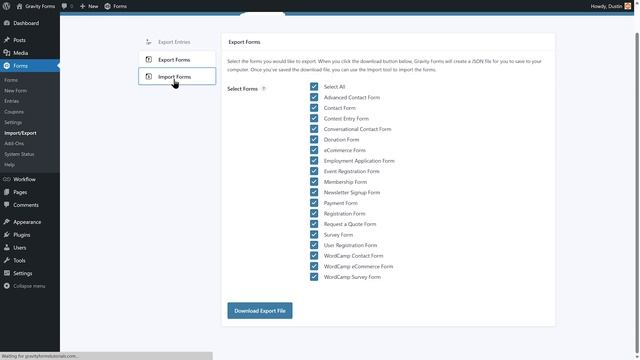Uncheck the Payment Form checkbox
The image size is (640, 360).
pyautogui.click(x=314, y=203)
